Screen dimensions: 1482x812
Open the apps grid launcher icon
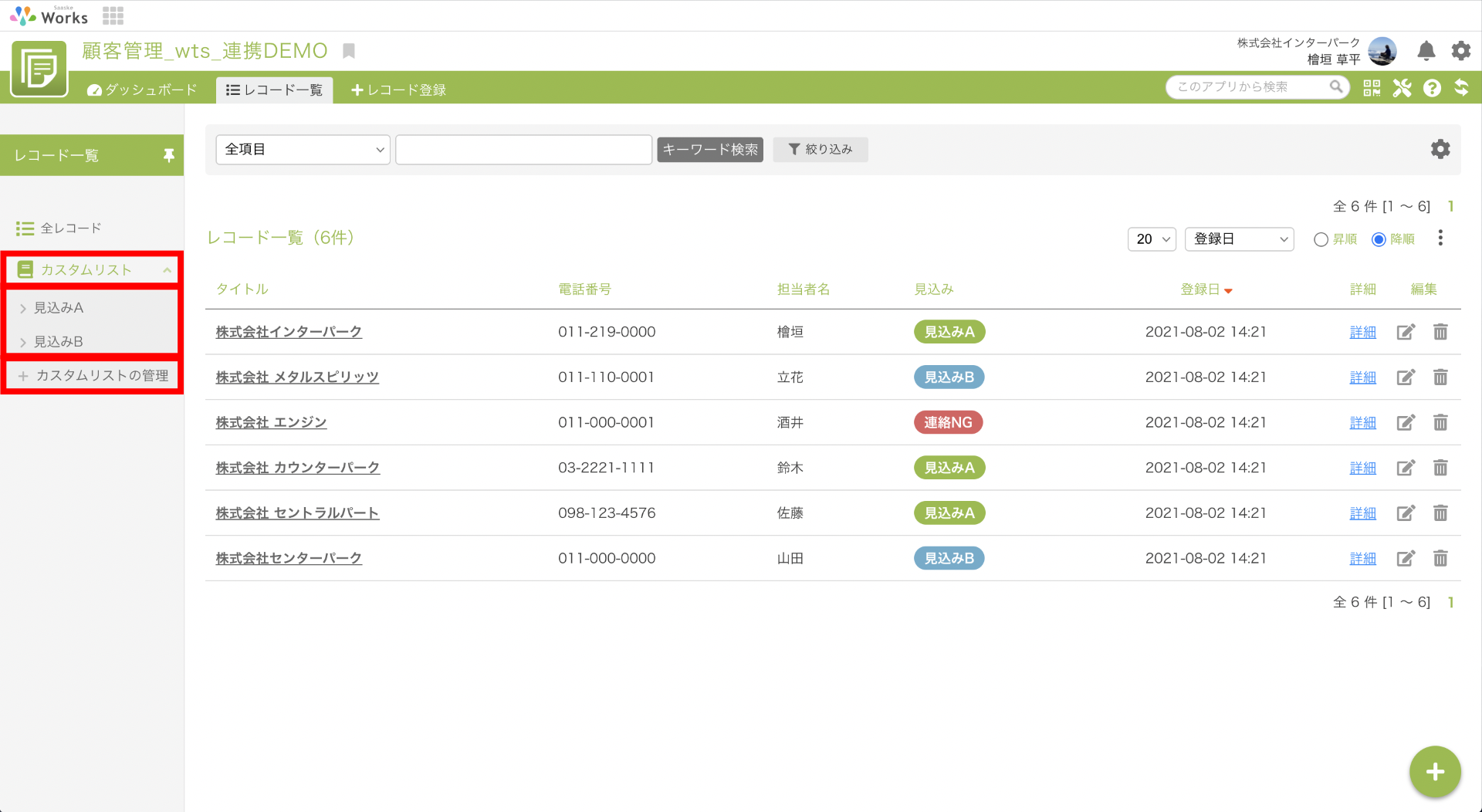tap(113, 15)
